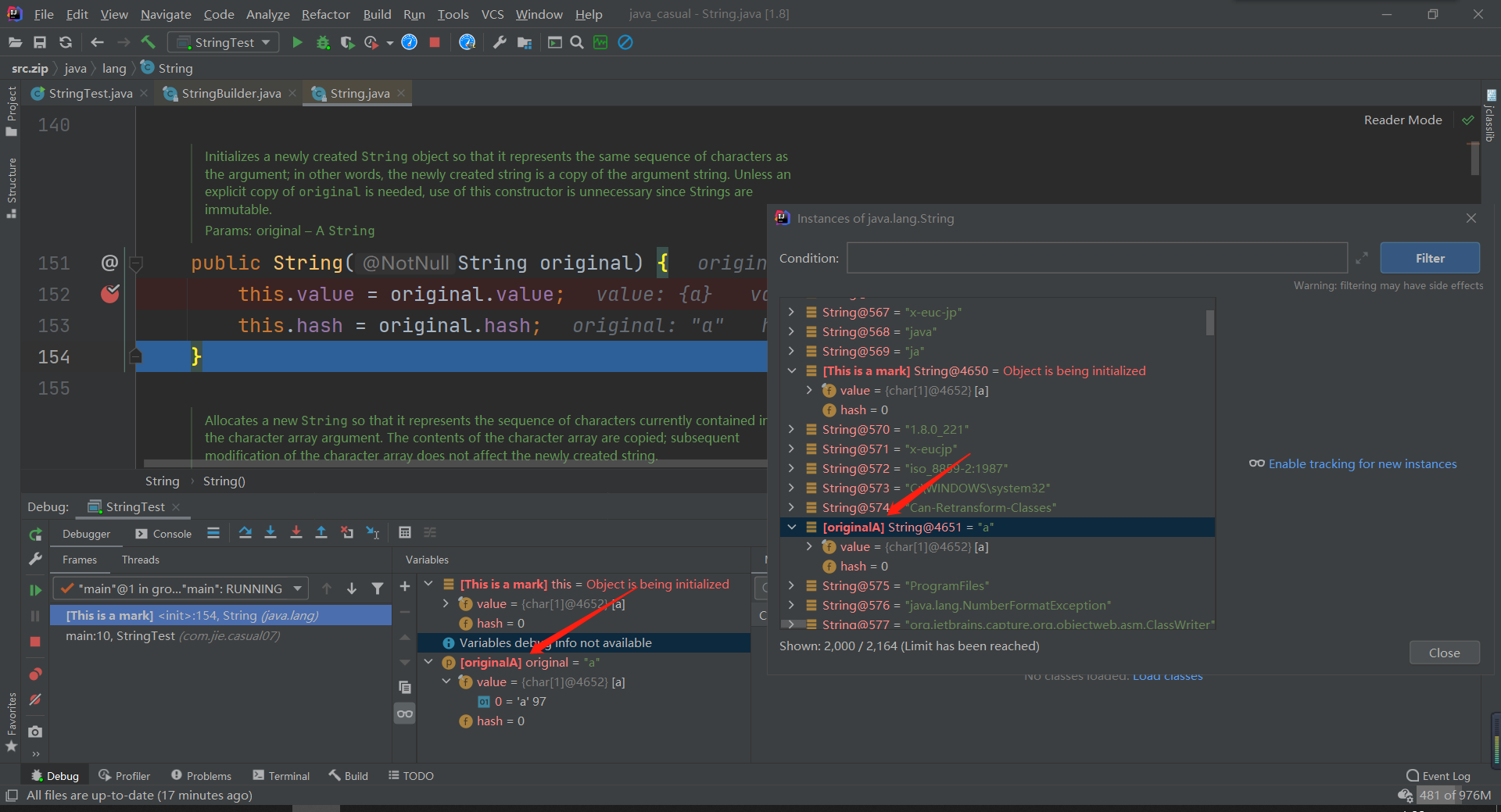Navigate back with the left arrow
The image size is (1501, 812).
pyautogui.click(x=97, y=42)
